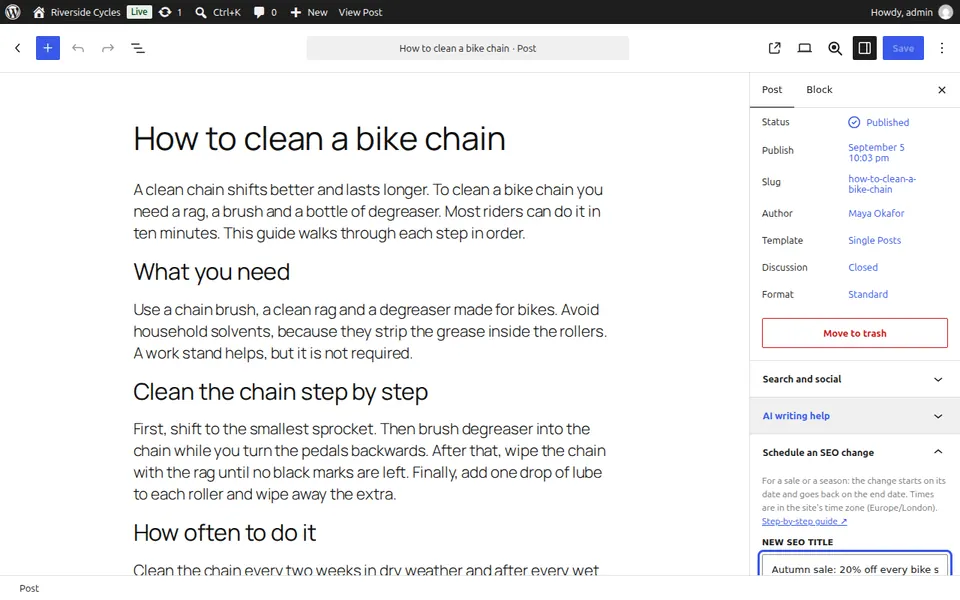Viewport: 960px width, 600px height.
Task: Click the Live site status badge
Action: coord(139,12)
